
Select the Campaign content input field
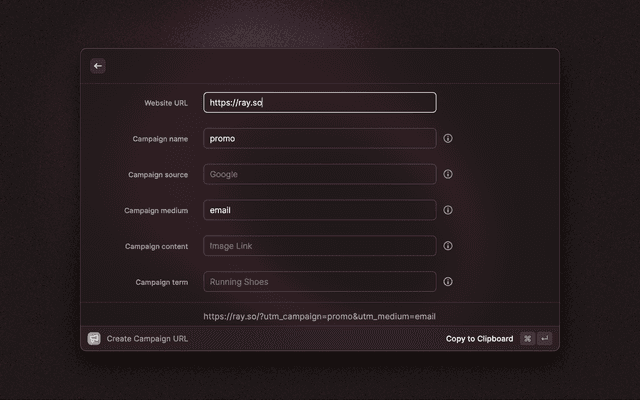(319, 246)
